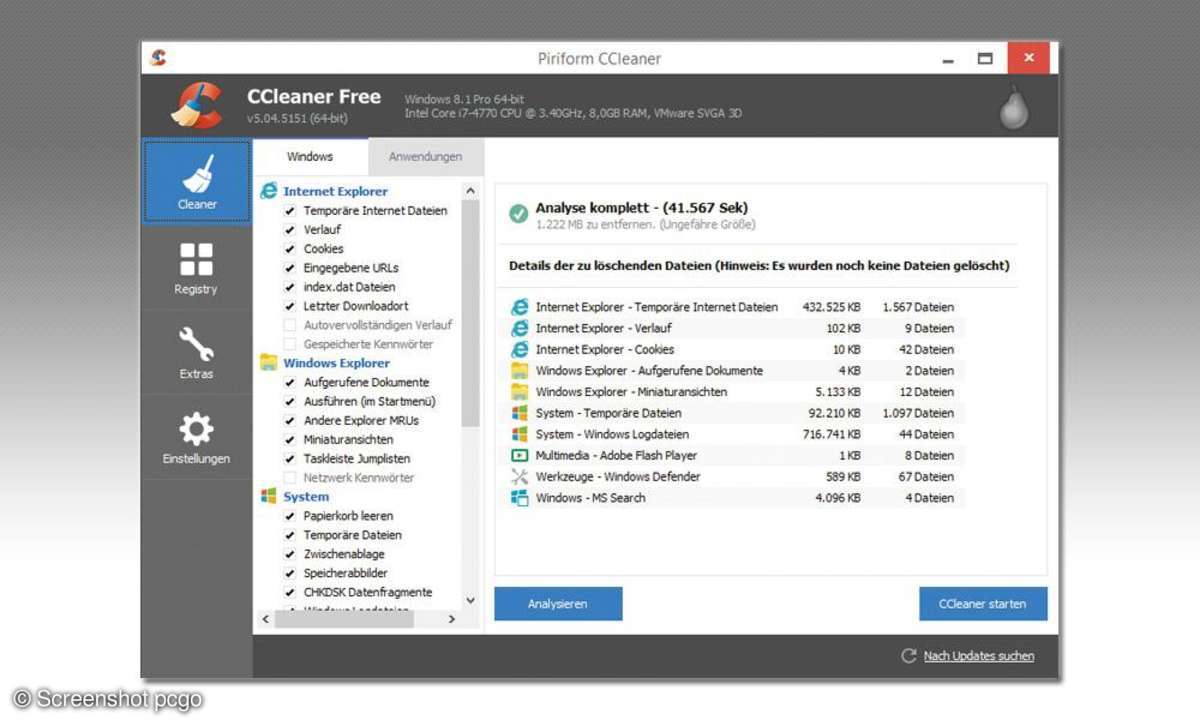
Task: Click the '1.567 Dateien' count value
Action: (918, 307)
